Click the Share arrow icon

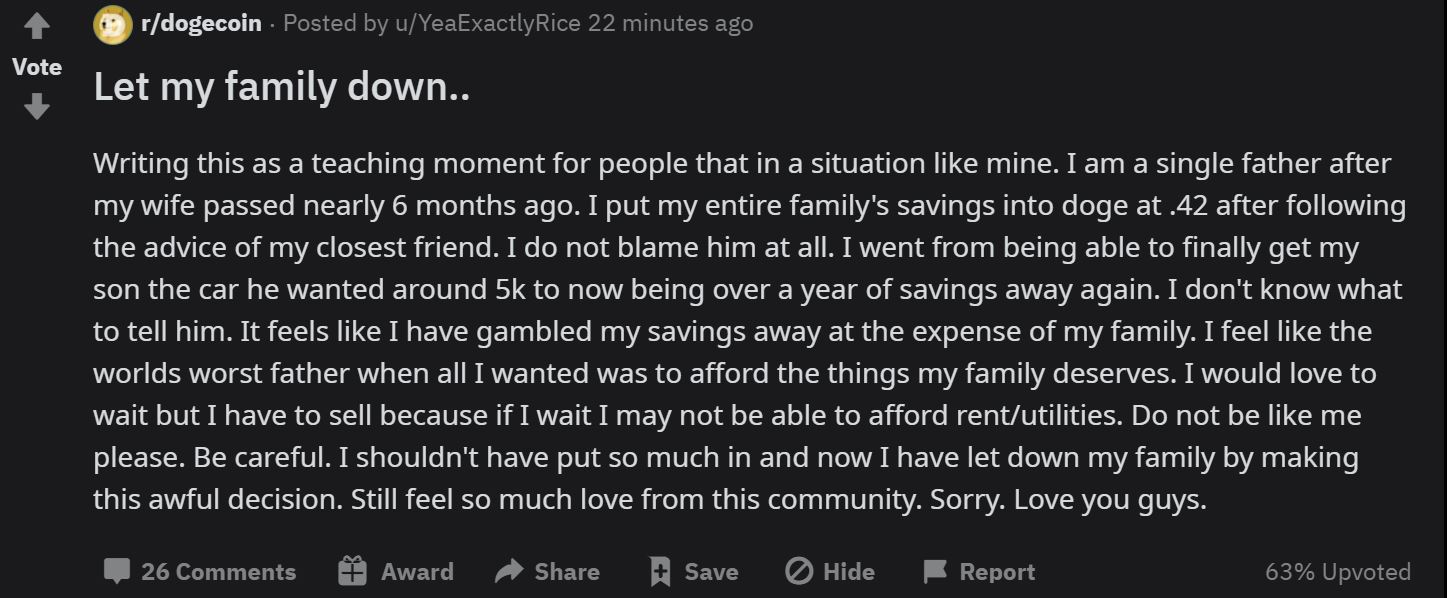click(x=509, y=572)
